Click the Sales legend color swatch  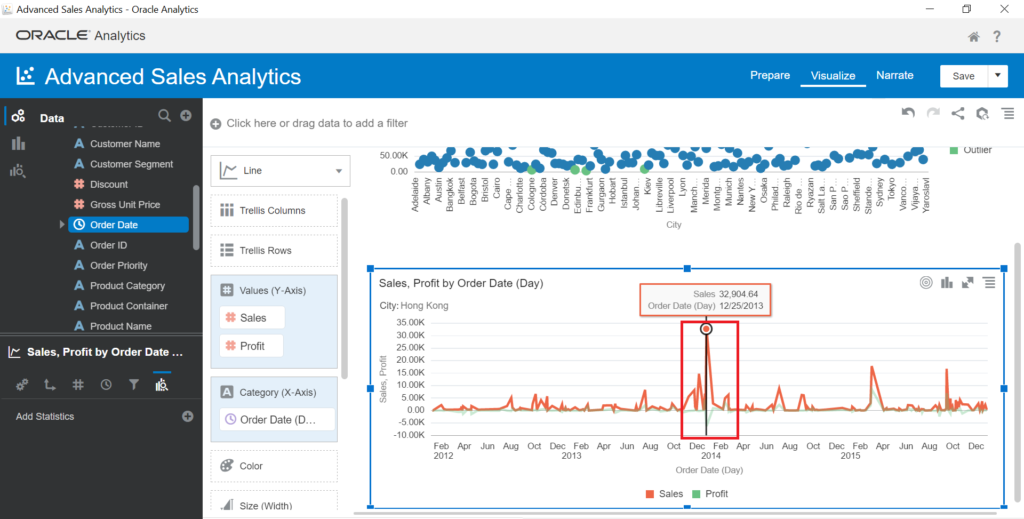click(x=650, y=494)
